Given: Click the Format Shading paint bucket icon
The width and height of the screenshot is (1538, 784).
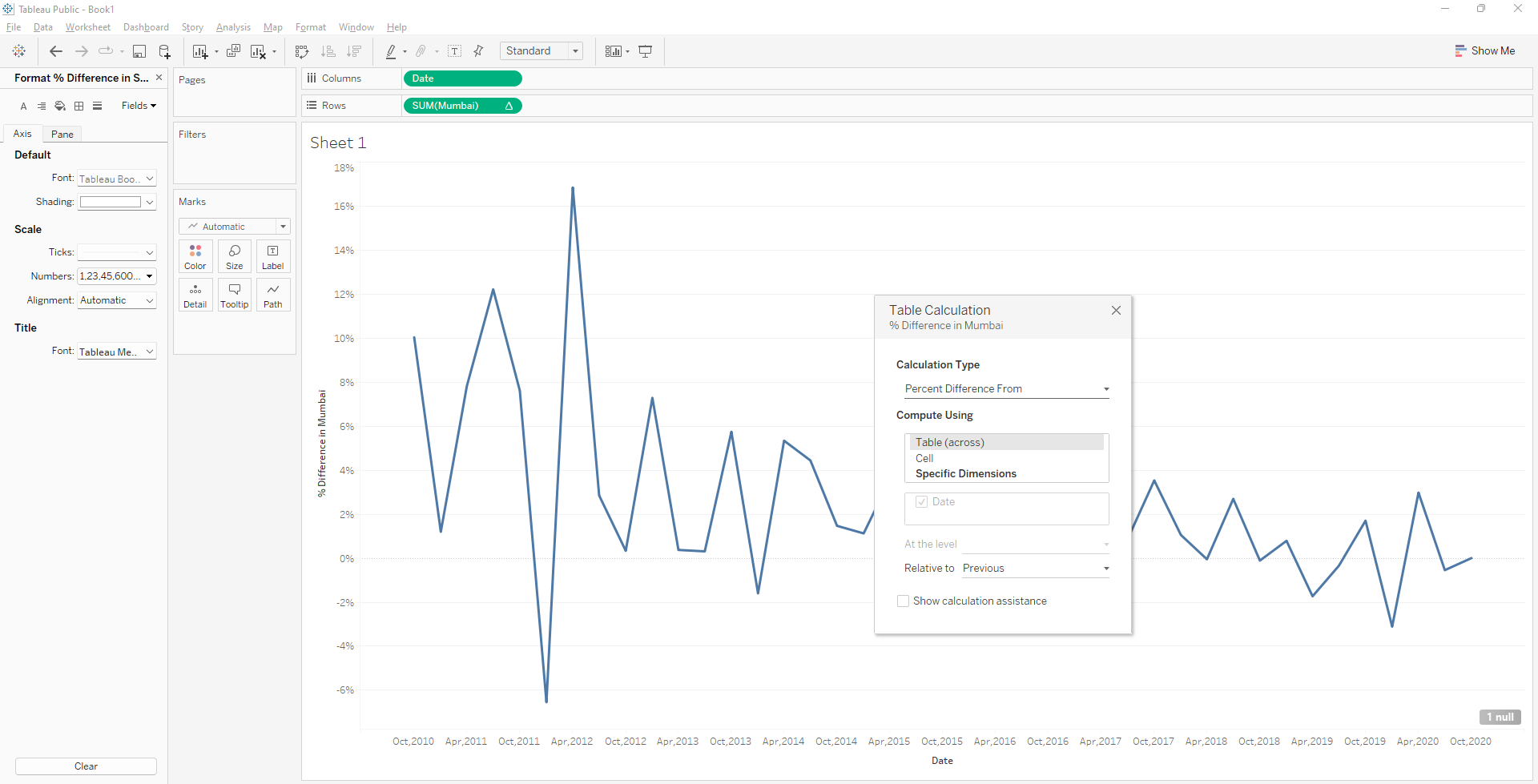Looking at the screenshot, I should (x=60, y=106).
